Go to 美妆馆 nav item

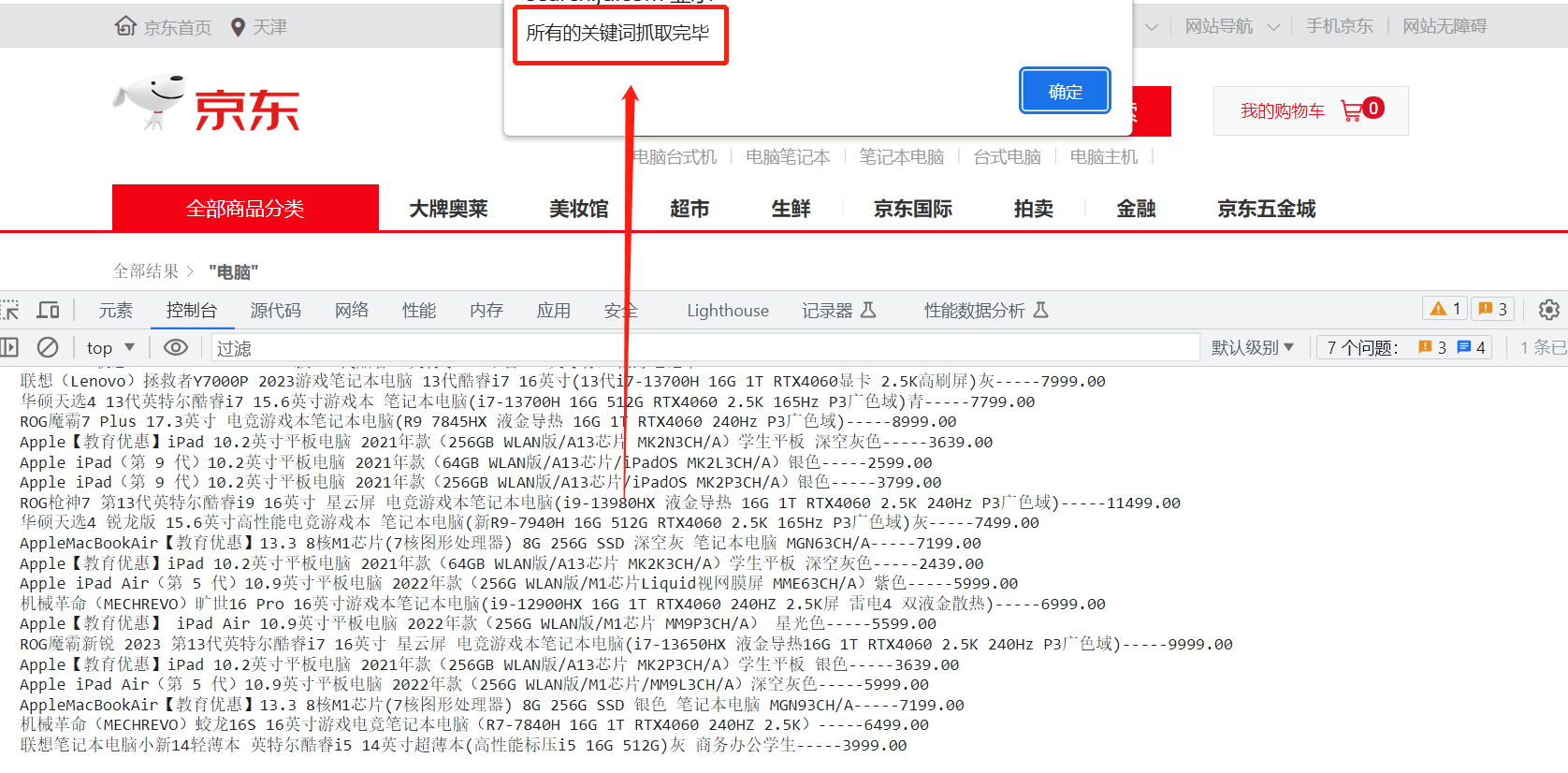[x=578, y=208]
